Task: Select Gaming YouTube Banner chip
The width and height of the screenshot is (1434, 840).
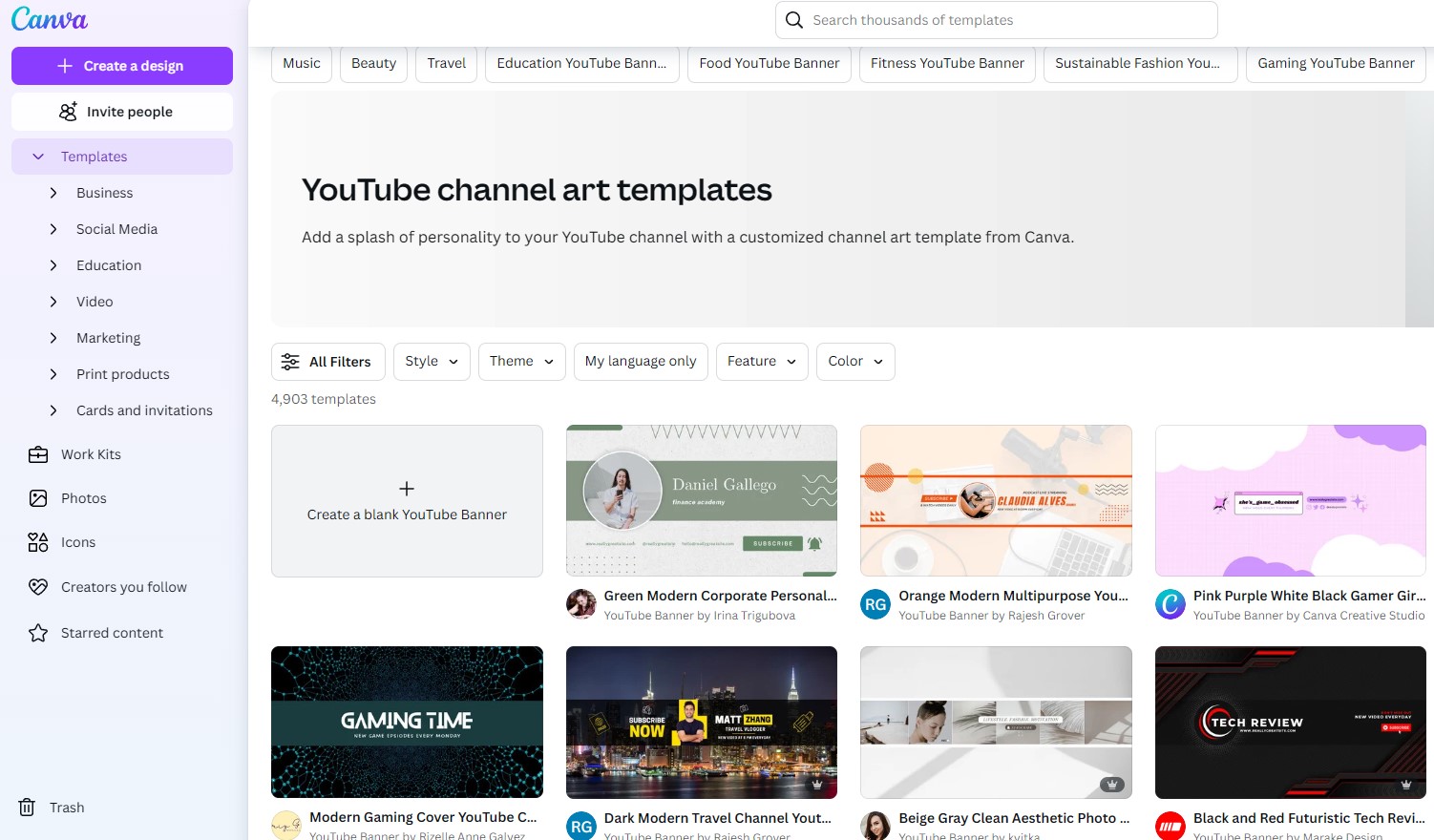Action: [1336, 64]
